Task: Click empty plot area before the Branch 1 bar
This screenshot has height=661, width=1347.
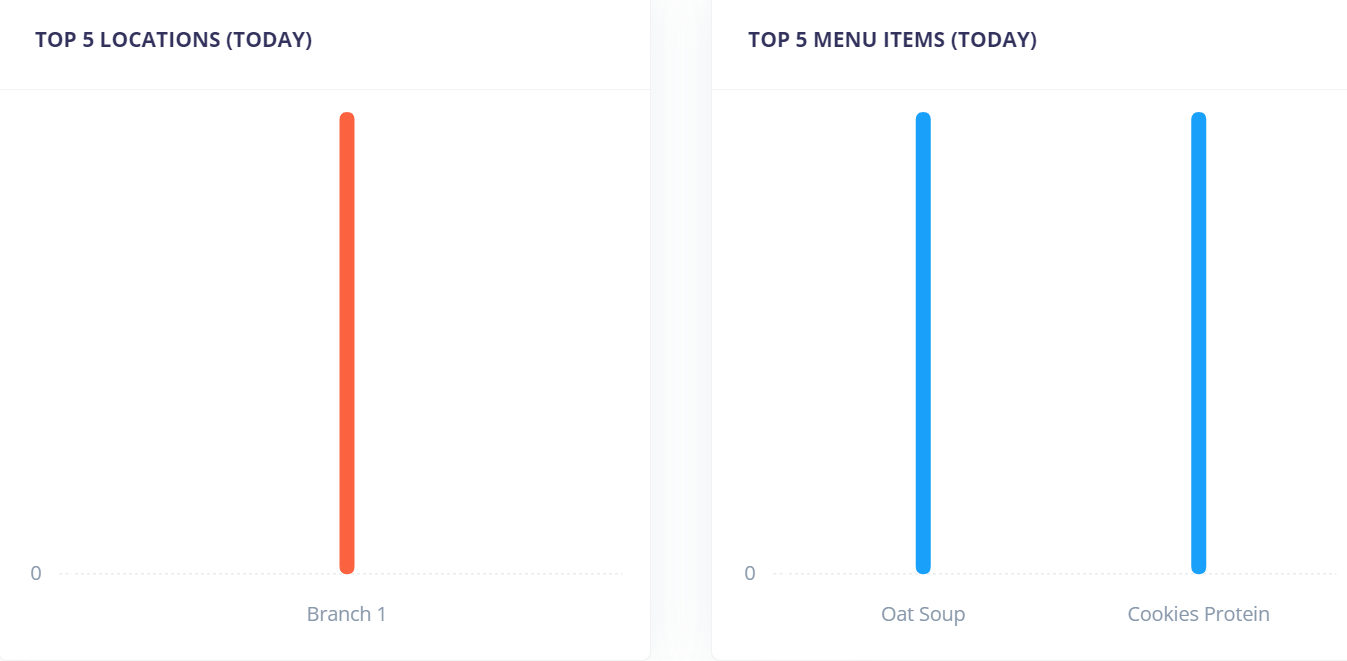Action: (x=200, y=340)
